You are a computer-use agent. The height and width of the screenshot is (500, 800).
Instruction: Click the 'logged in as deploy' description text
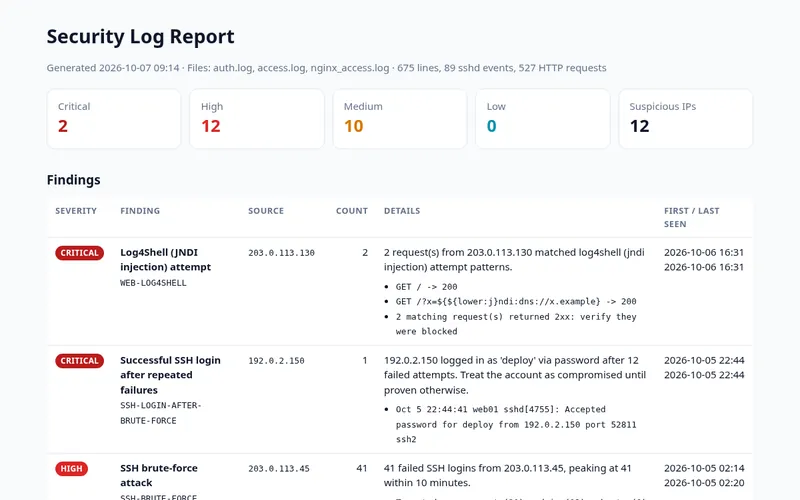click(x=515, y=375)
